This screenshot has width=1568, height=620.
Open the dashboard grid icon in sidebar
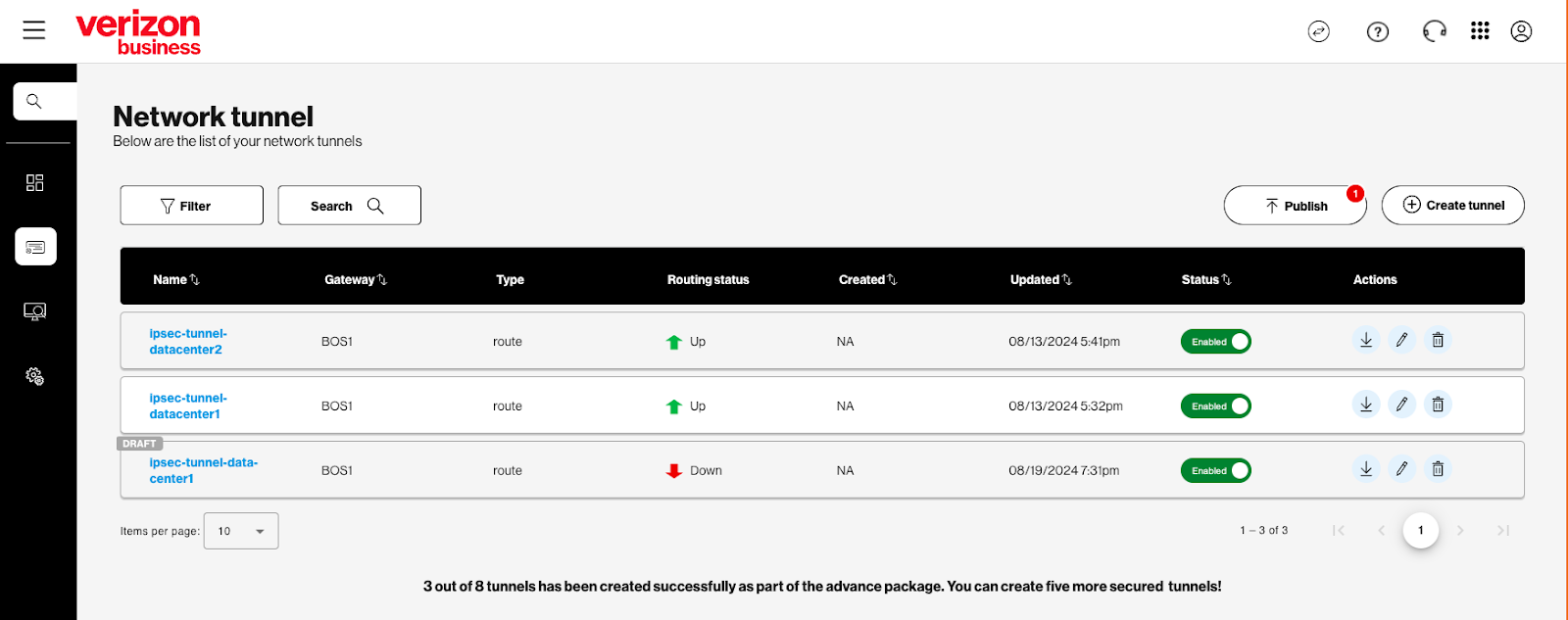pos(35,182)
